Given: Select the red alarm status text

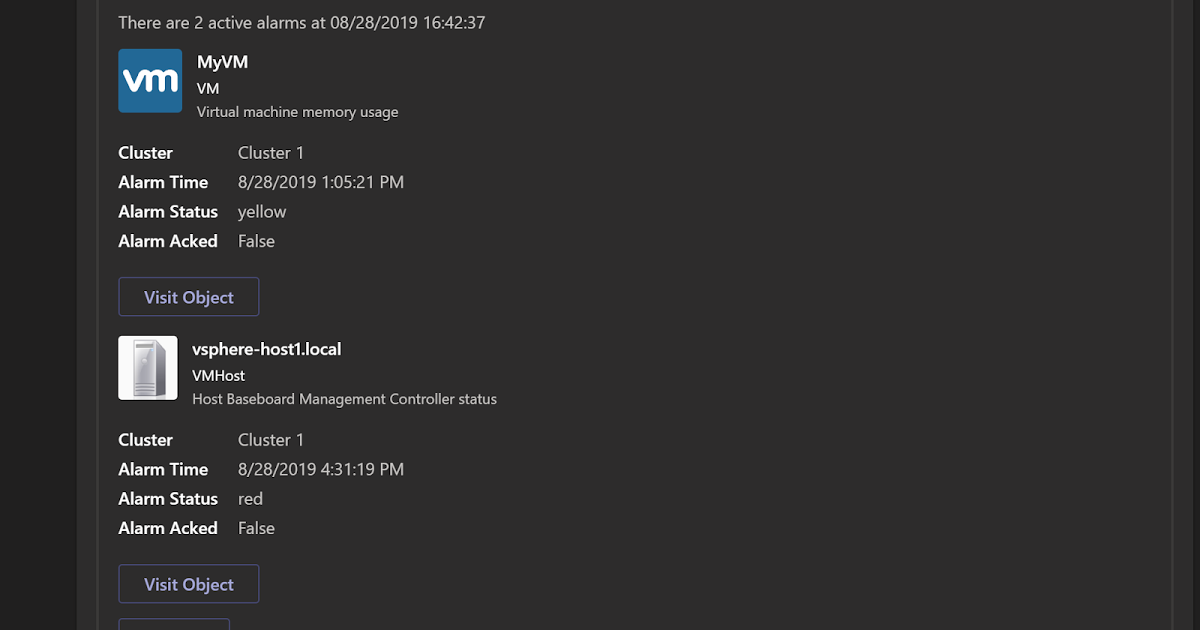Looking at the screenshot, I should (250, 498).
